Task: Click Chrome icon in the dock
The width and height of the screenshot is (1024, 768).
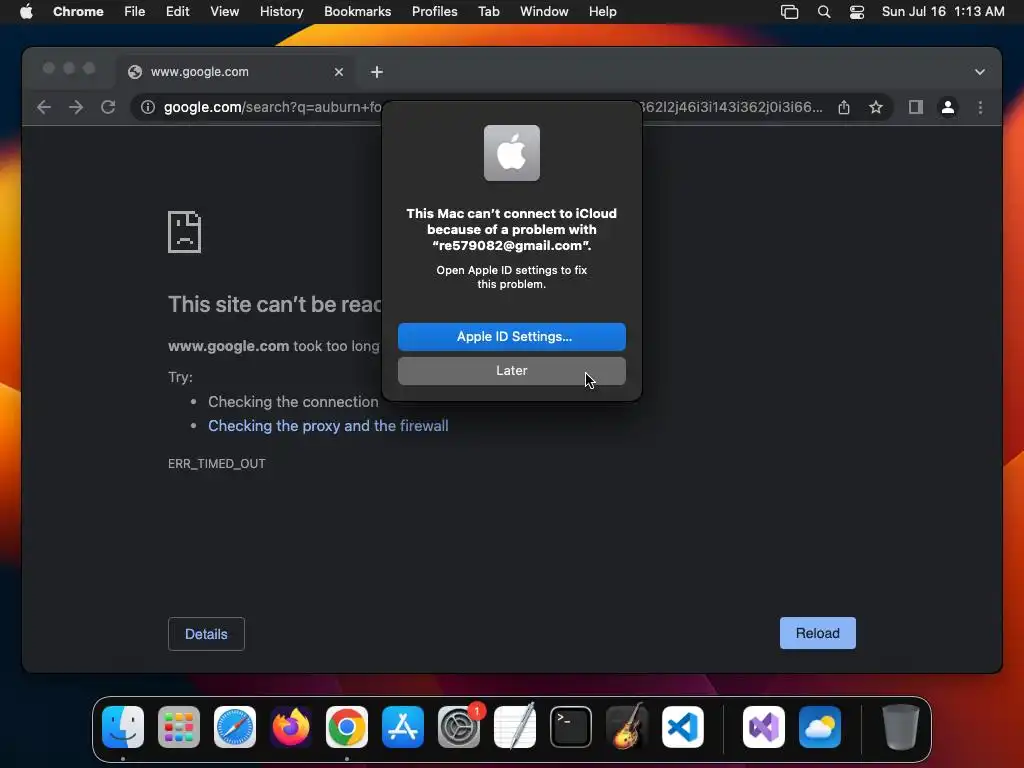Action: 347,727
